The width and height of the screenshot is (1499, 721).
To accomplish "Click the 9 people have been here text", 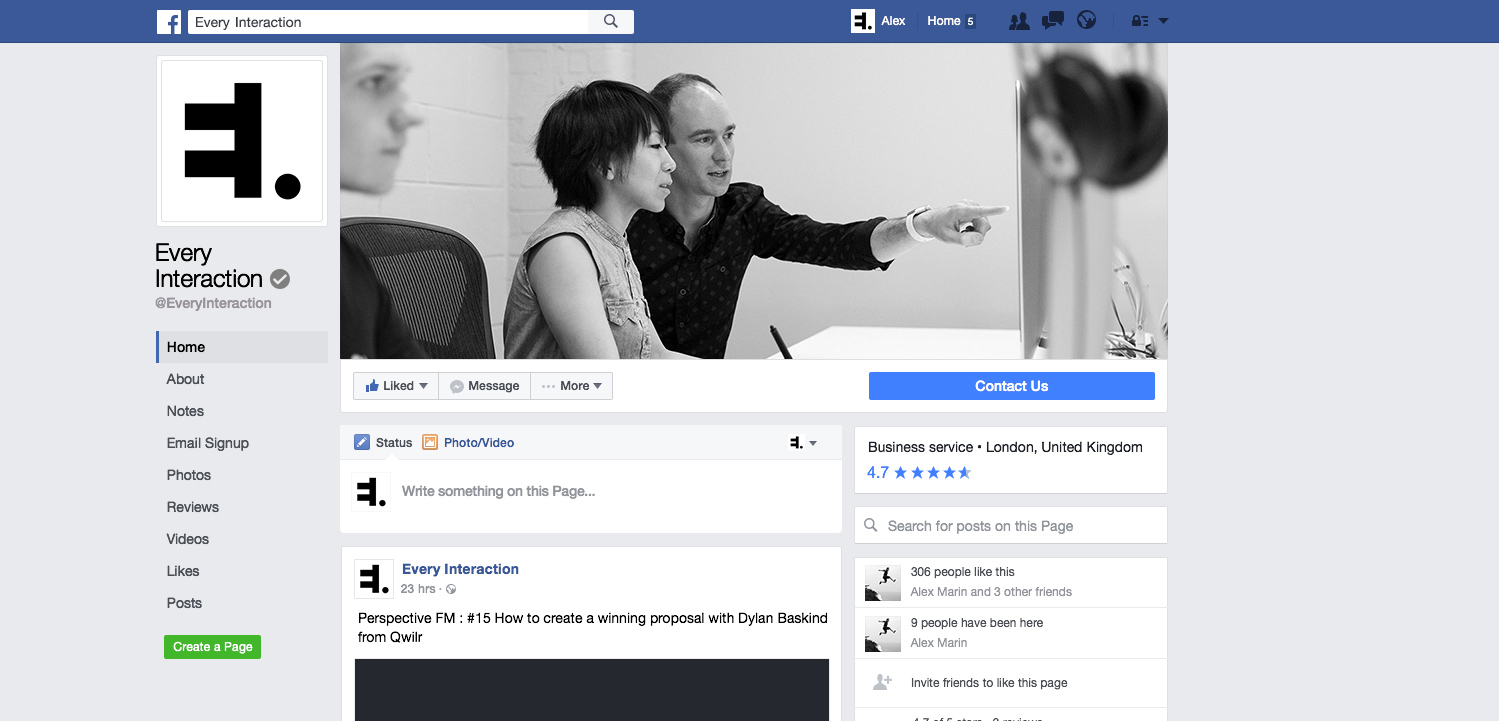I will [977, 623].
